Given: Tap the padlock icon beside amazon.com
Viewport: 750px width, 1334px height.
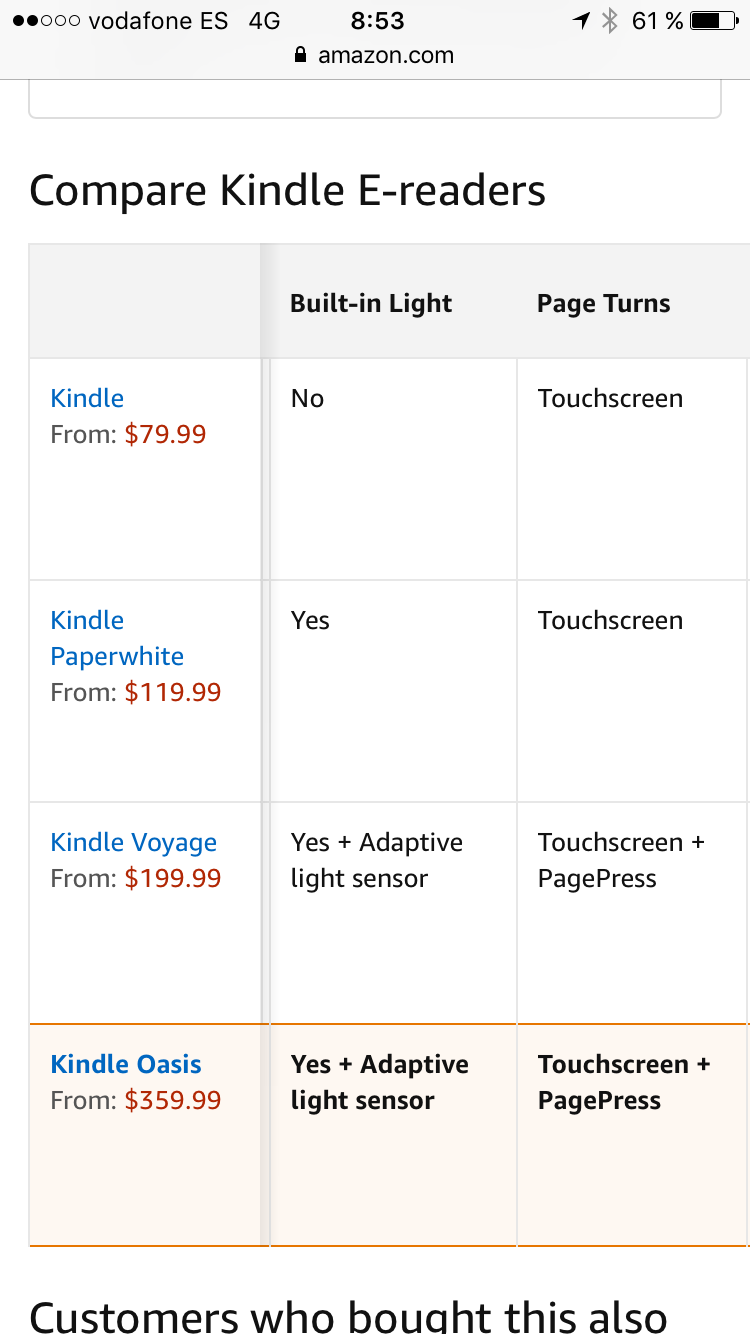Looking at the screenshot, I should pos(301,56).
